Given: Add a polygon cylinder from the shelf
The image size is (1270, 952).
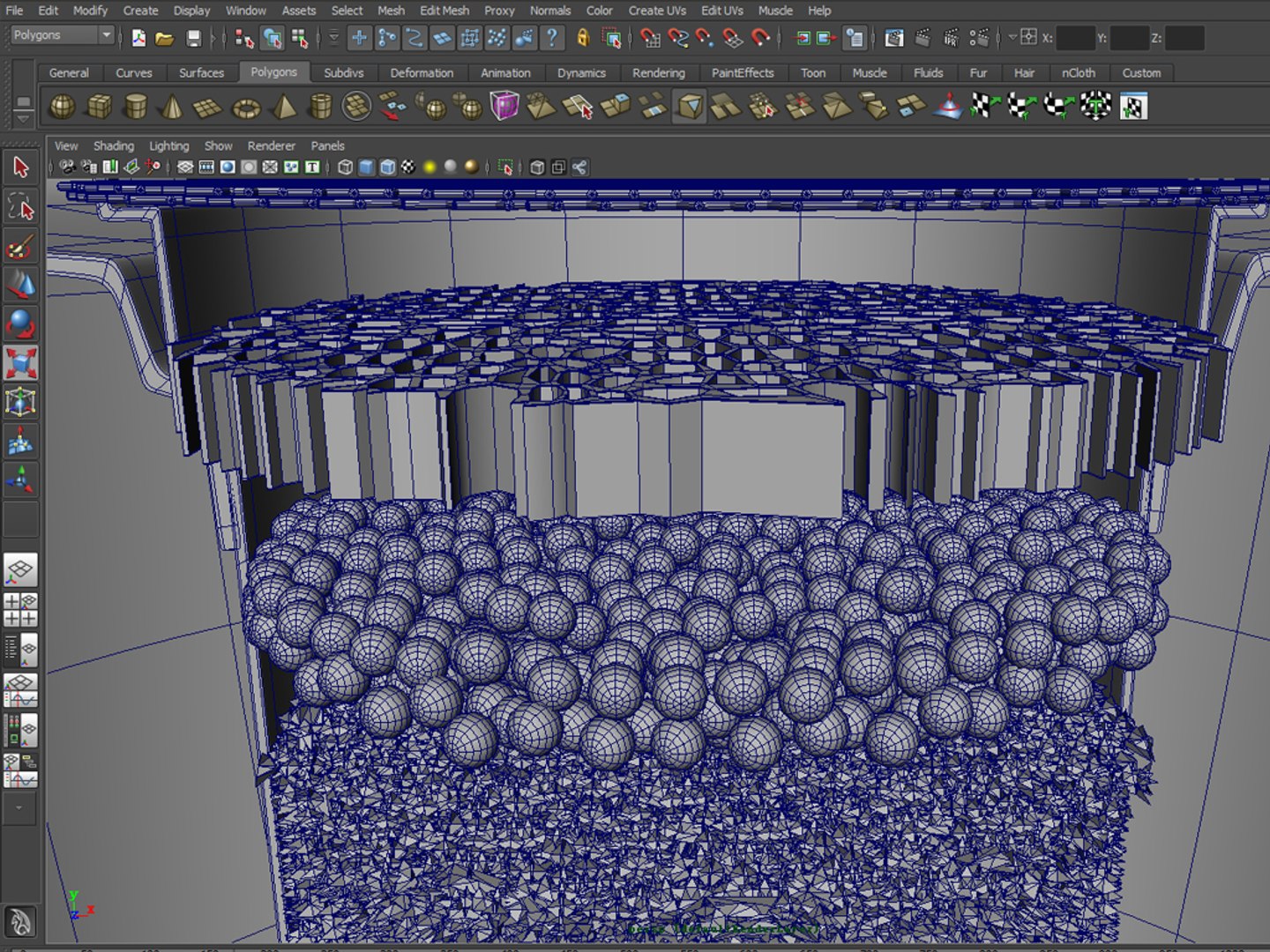Looking at the screenshot, I should point(135,107).
